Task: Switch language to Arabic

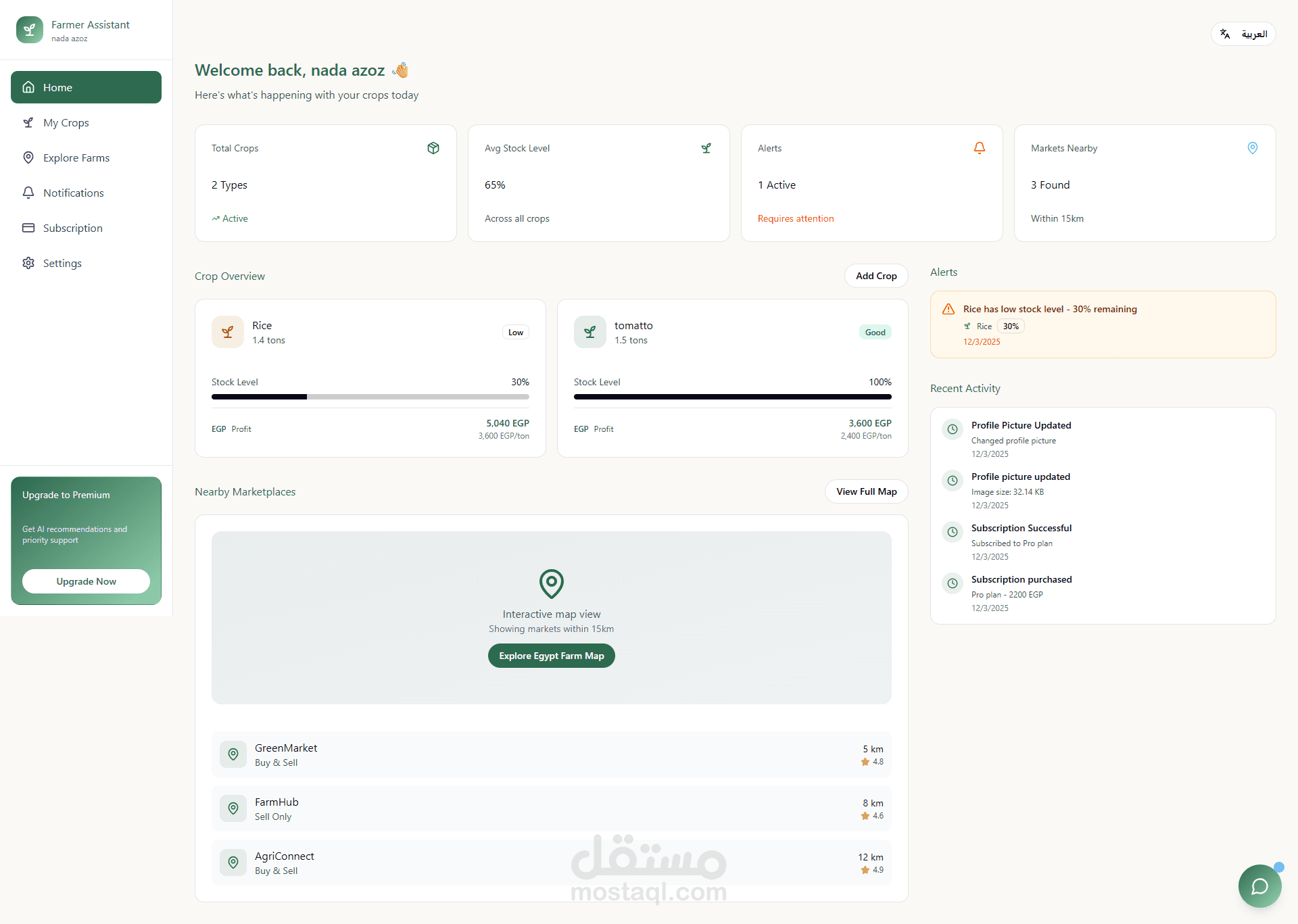Action: click(x=1243, y=34)
